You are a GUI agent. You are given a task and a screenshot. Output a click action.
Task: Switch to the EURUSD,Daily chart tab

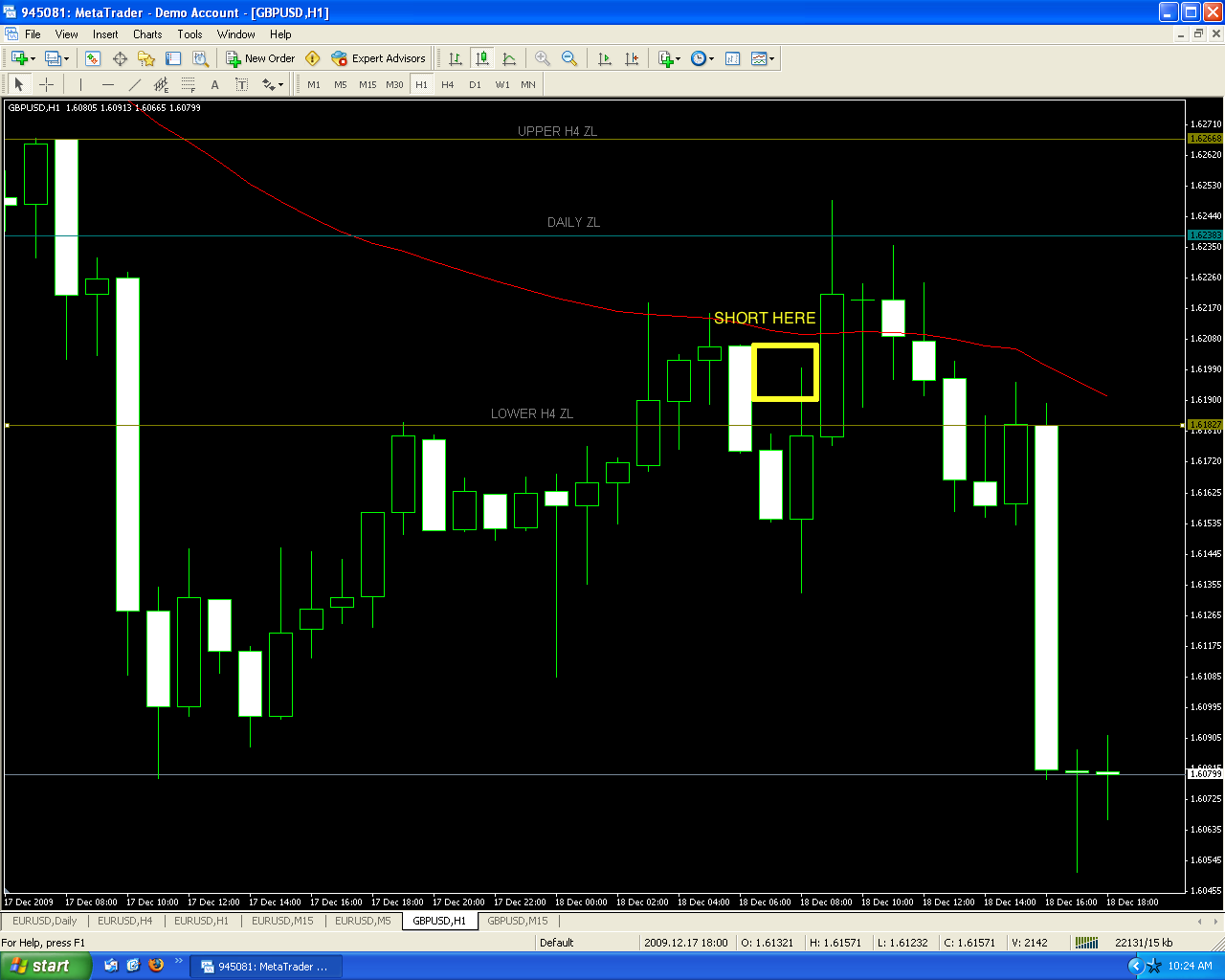(45, 921)
